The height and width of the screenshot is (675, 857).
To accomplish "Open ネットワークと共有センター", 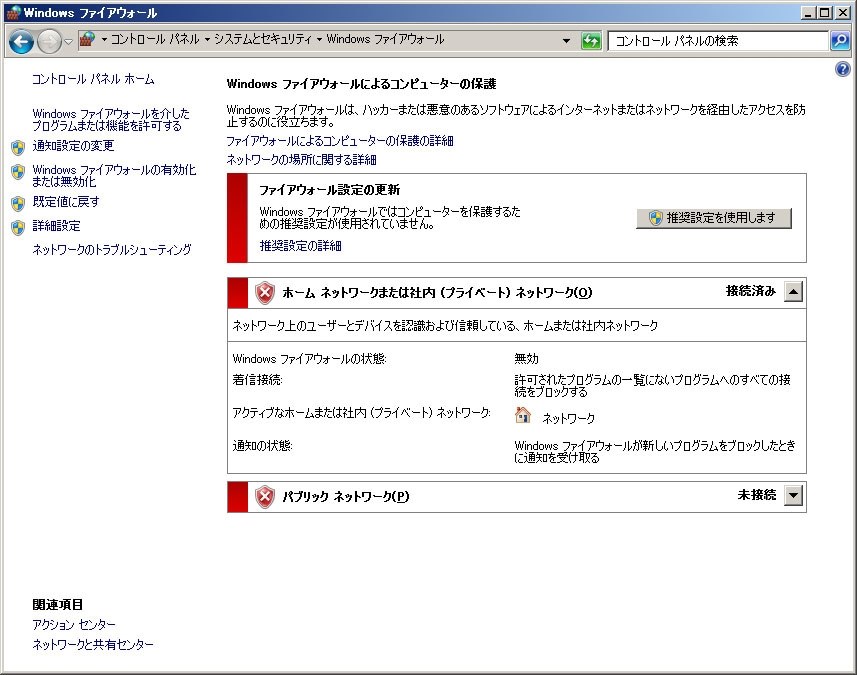I will 93,644.
